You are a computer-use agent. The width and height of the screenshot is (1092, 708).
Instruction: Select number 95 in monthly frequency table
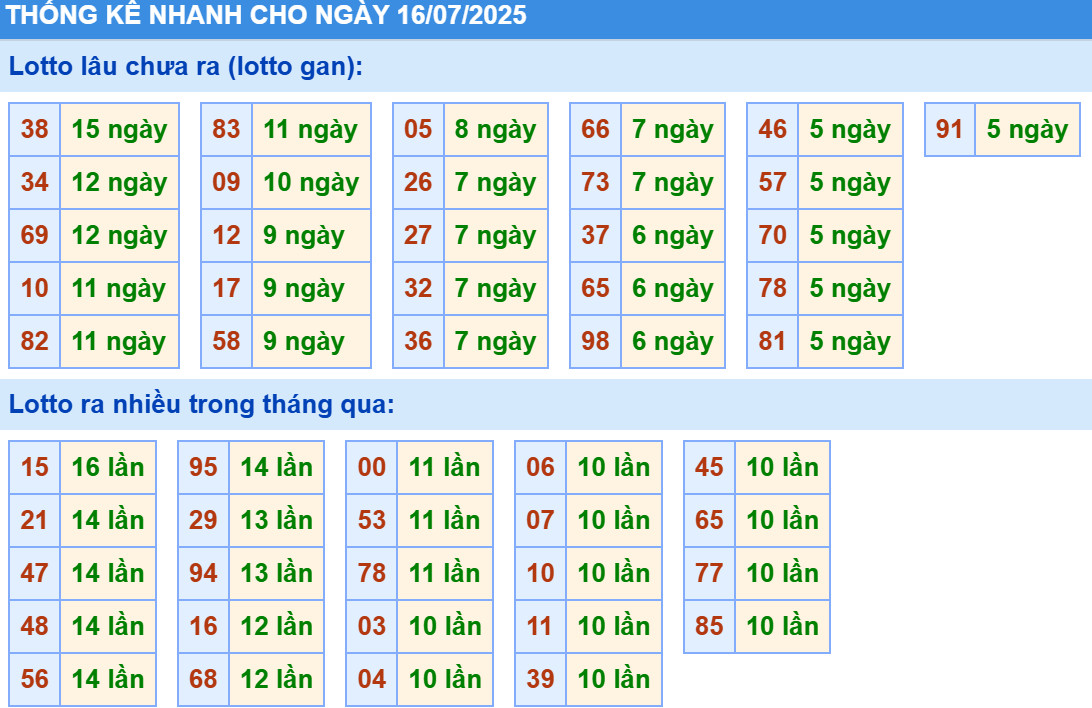(203, 468)
